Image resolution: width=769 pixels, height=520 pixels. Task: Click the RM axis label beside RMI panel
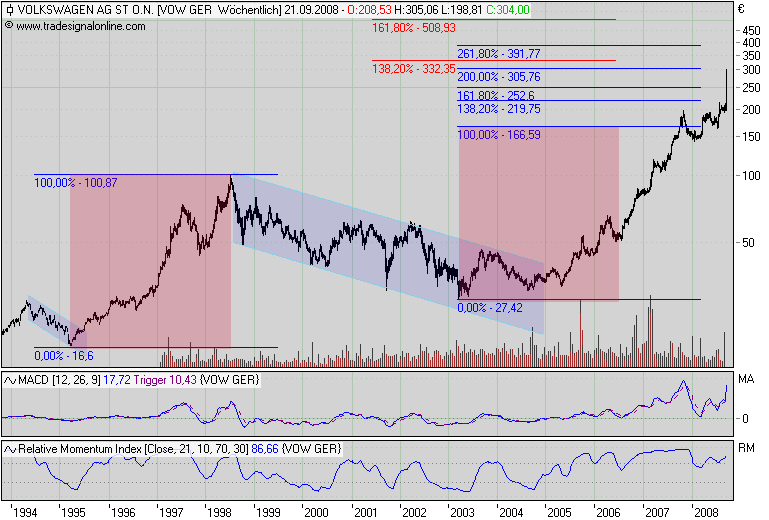tap(746, 448)
